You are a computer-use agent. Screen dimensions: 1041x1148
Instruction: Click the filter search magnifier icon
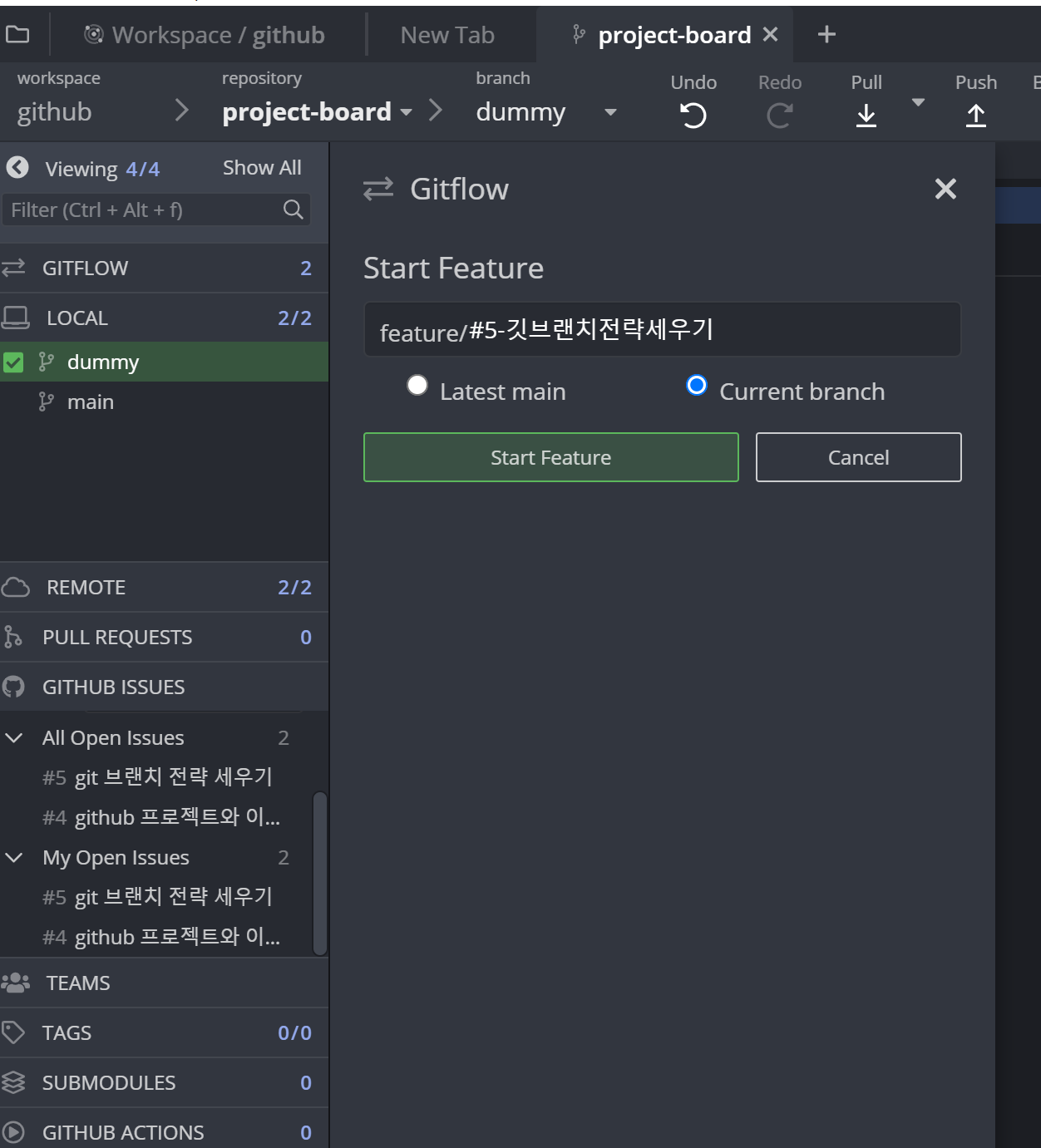point(293,209)
